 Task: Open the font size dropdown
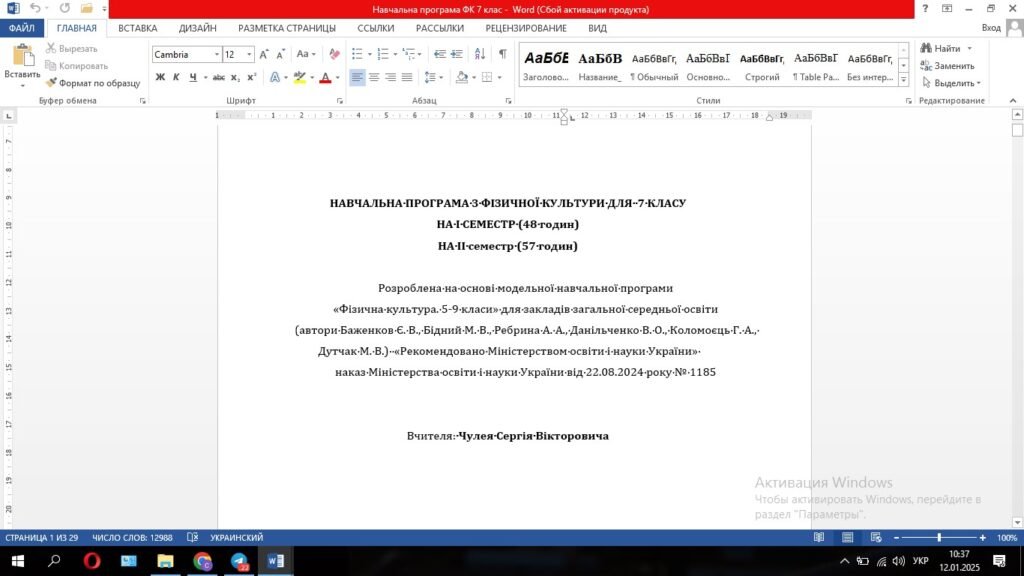click(249, 54)
